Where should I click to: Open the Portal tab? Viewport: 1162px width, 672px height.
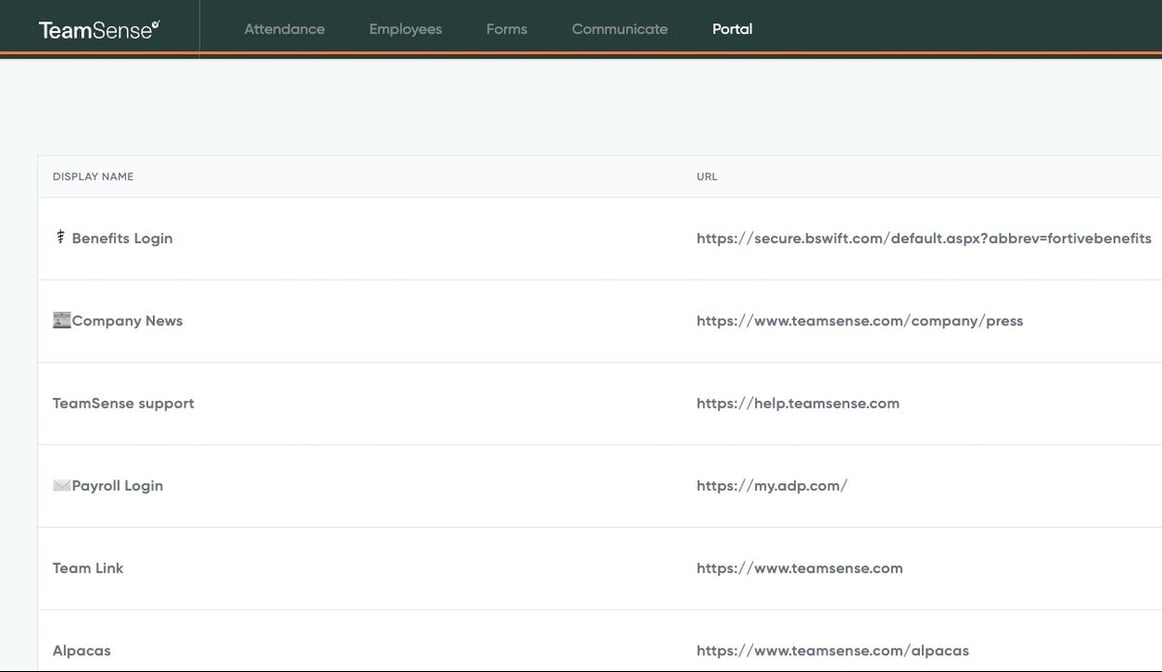tap(732, 29)
